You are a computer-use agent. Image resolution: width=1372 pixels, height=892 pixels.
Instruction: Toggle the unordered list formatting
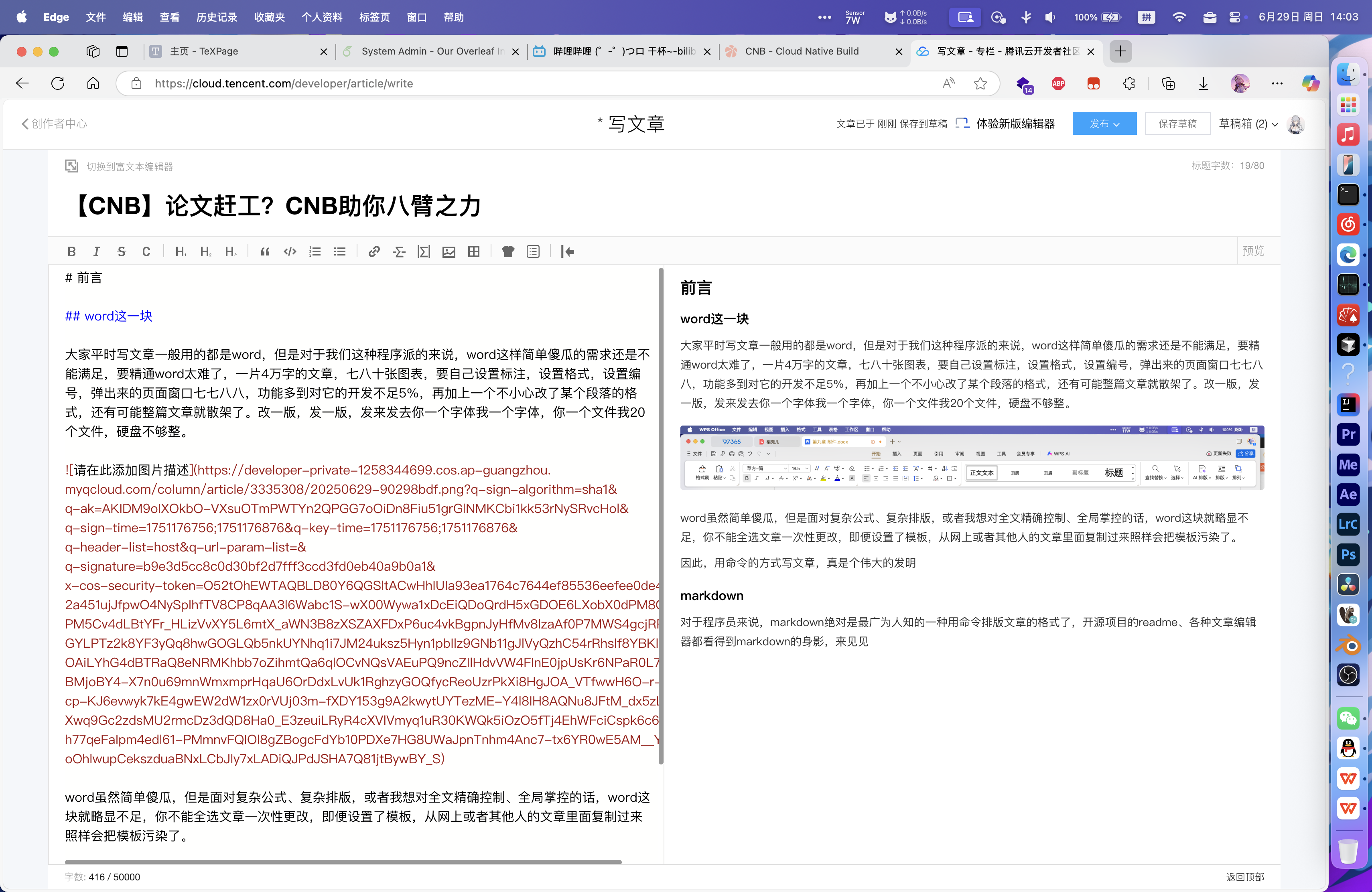click(339, 252)
